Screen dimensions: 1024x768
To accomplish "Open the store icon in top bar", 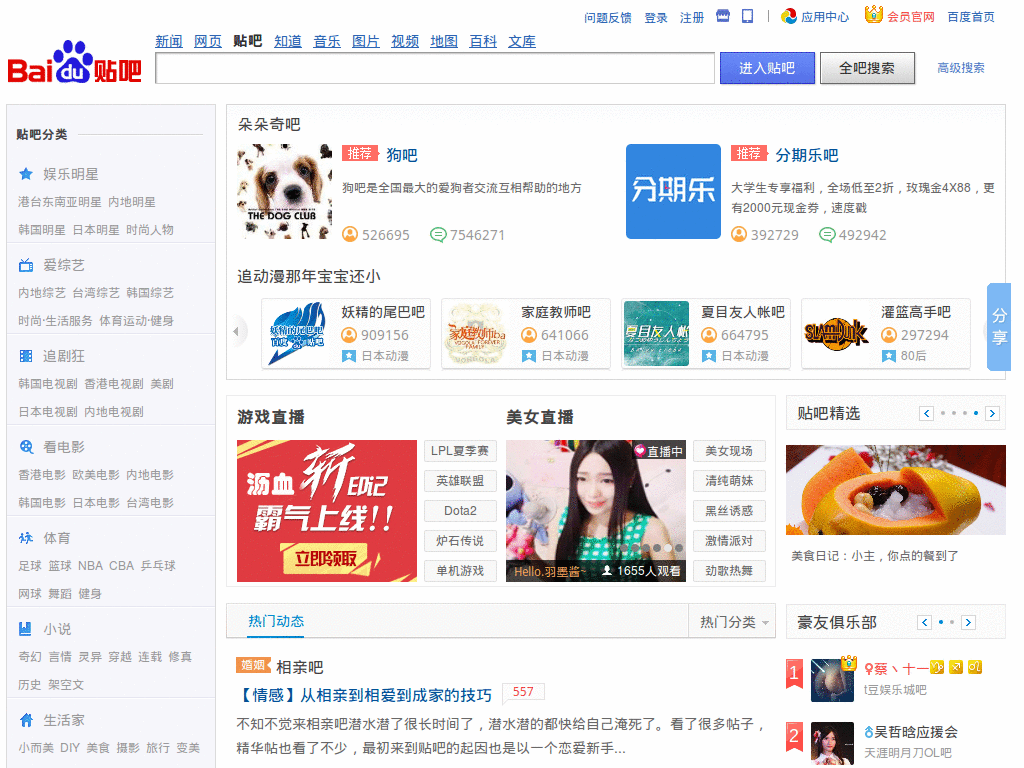I will (722, 16).
